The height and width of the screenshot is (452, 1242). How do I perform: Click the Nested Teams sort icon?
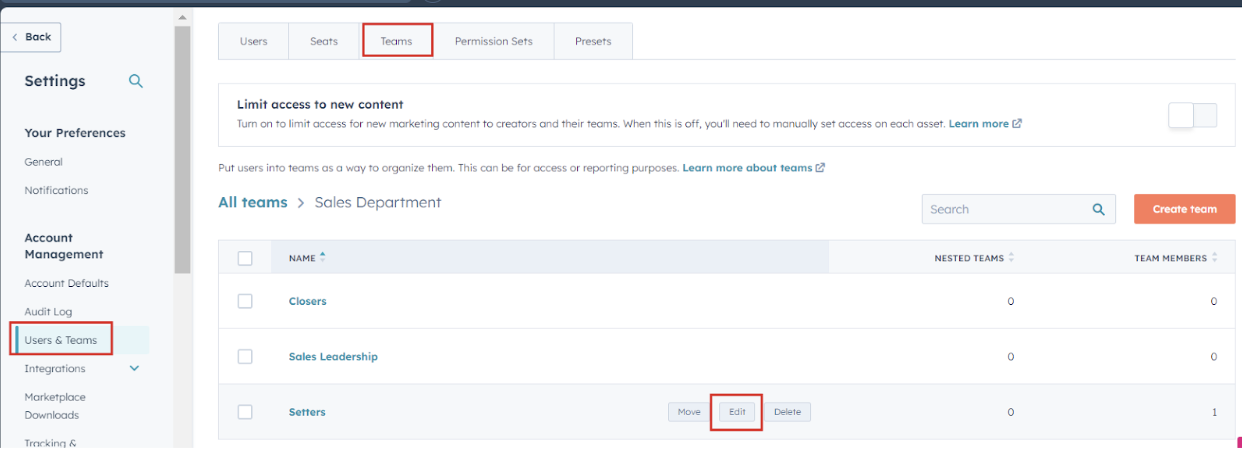point(1011,258)
